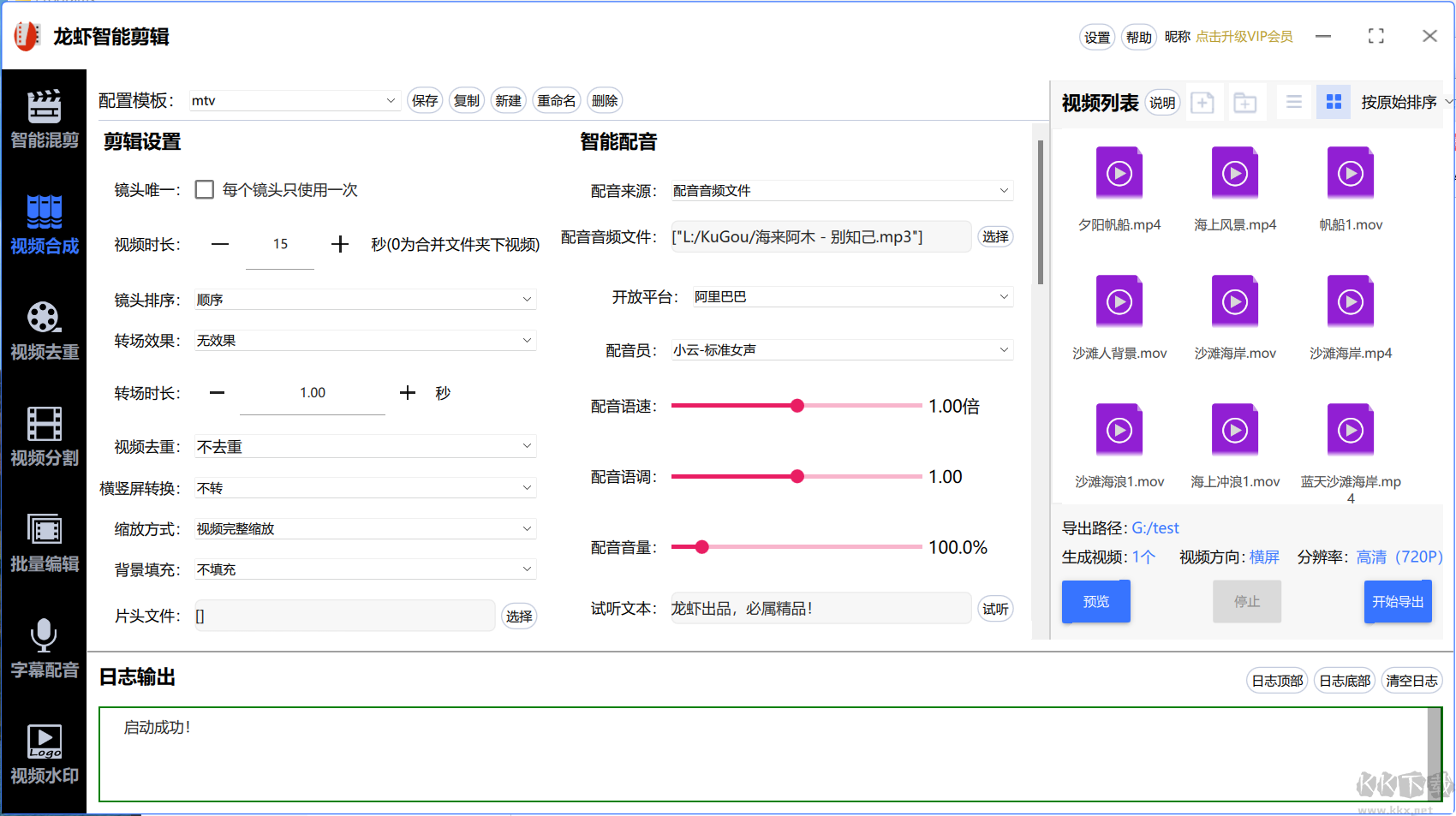Click 帮助 button in title bar
1456x816 pixels.
[1139, 37]
